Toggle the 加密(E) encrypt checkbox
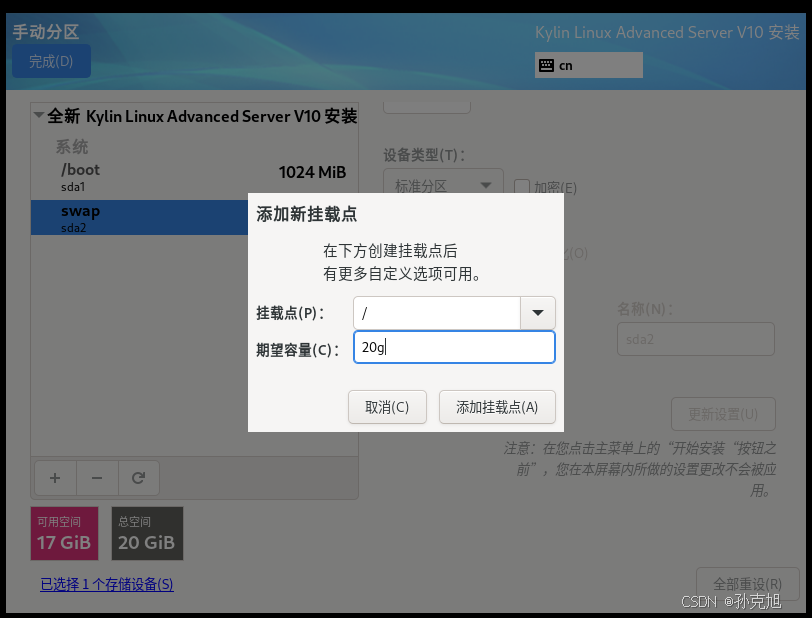Viewport: 812px width, 618px height. pyautogui.click(x=521, y=187)
